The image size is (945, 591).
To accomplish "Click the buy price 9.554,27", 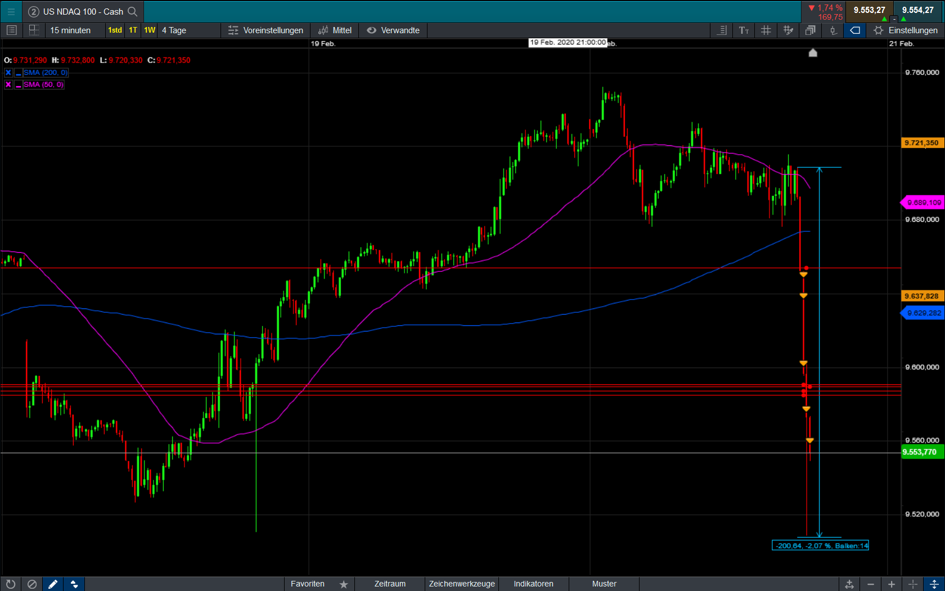I will click(x=918, y=10).
